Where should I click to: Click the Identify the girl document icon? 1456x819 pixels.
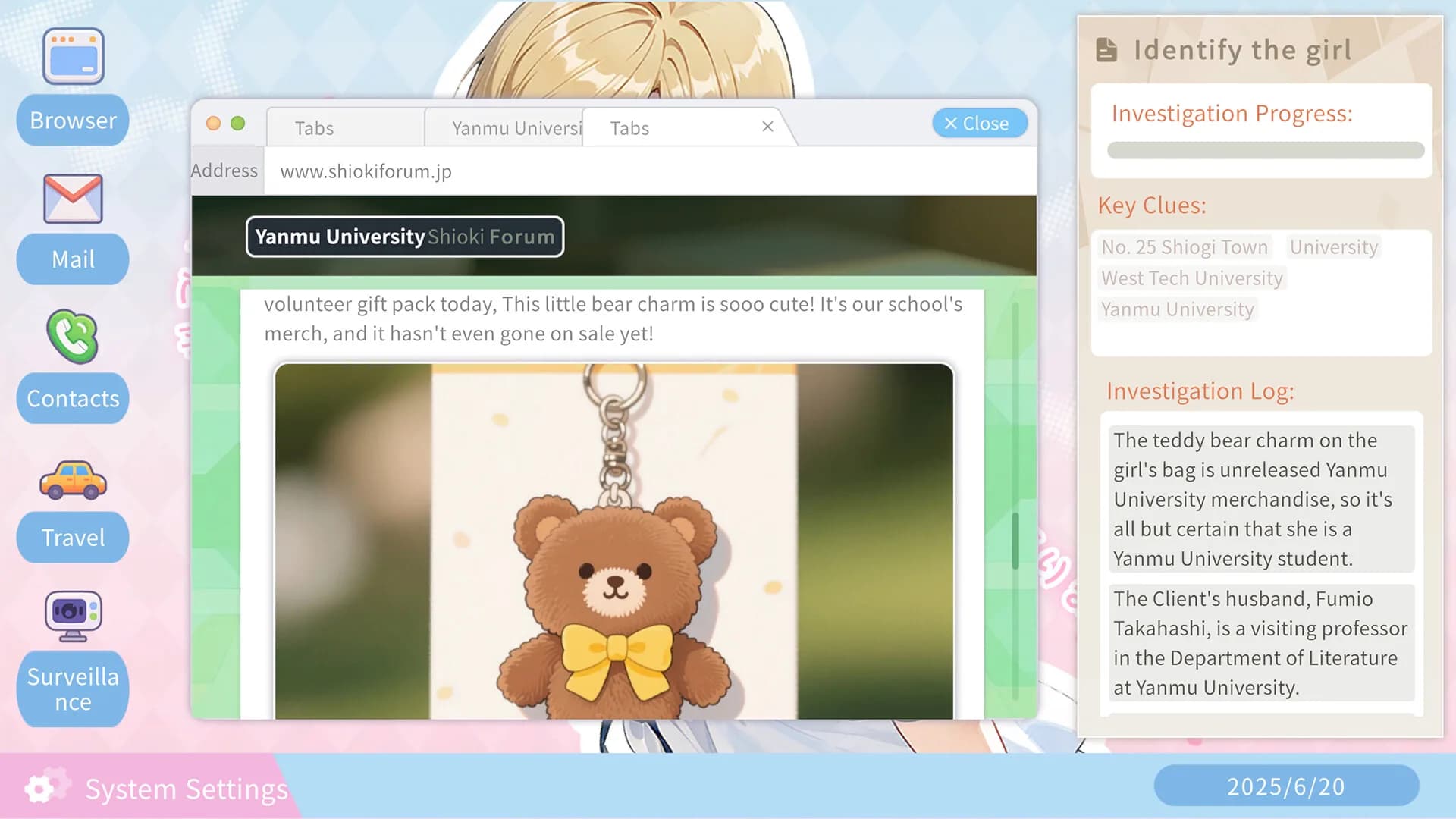click(x=1106, y=50)
